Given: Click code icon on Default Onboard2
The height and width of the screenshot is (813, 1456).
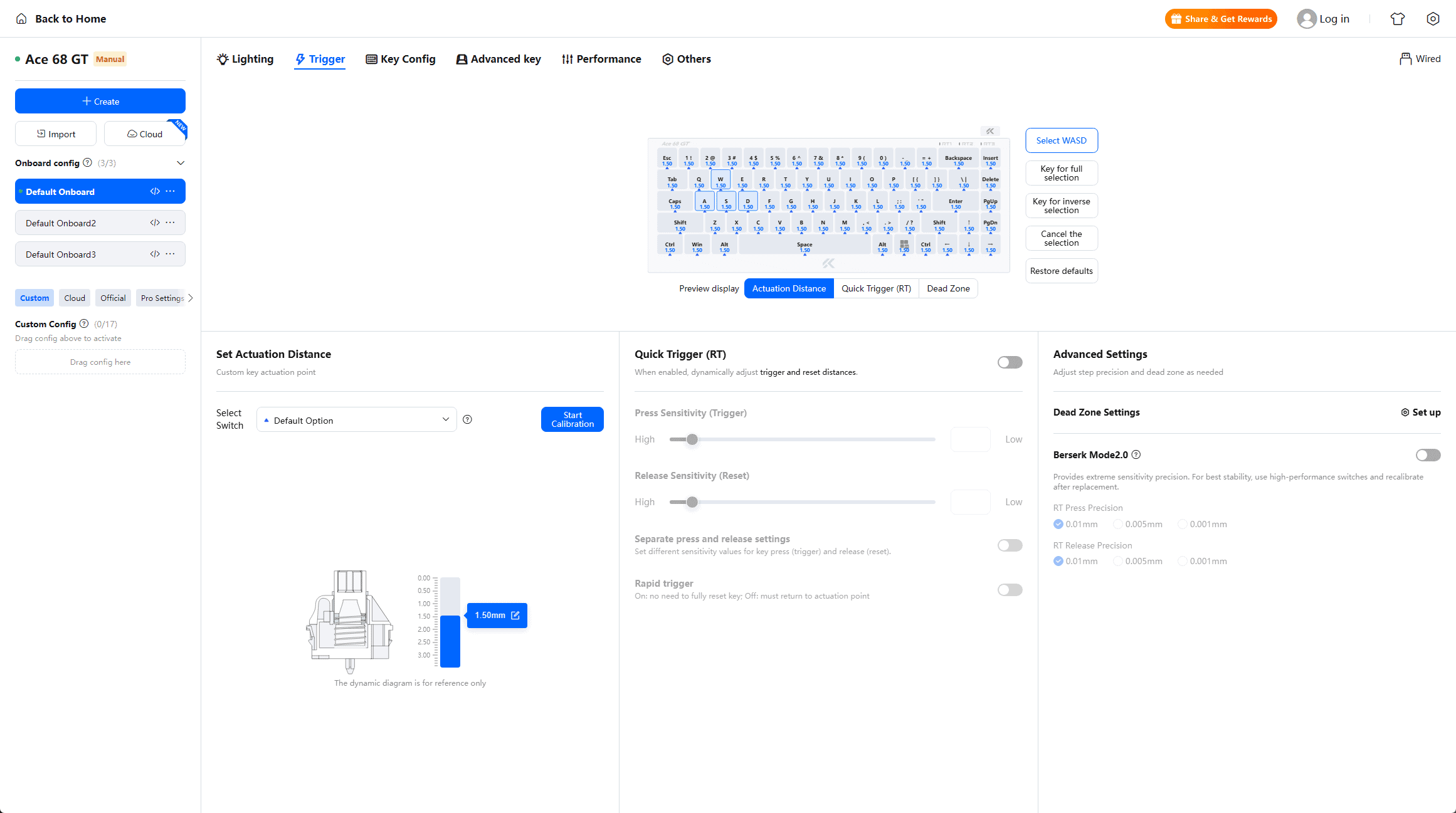Looking at the screenshot, I should (x=155, y=223).
